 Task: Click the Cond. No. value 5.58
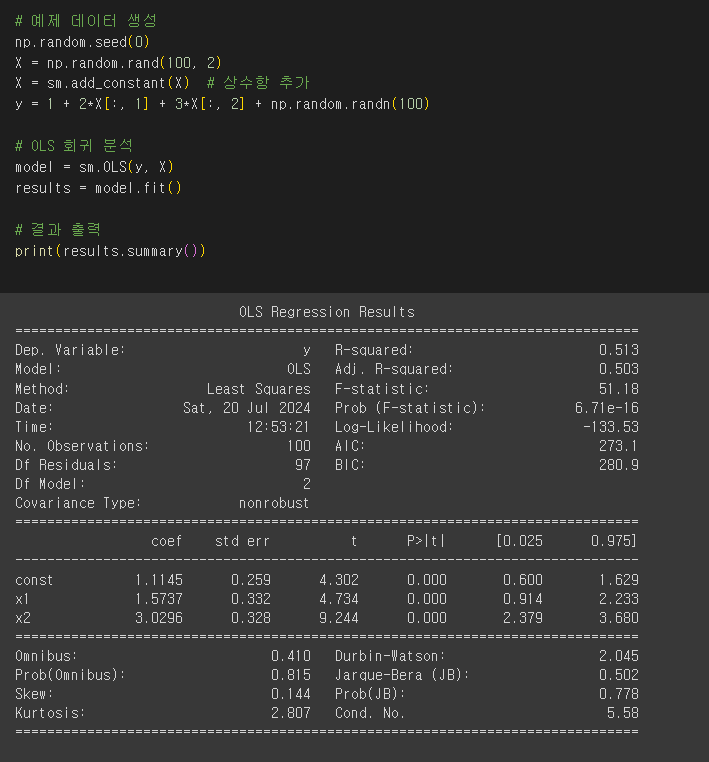623,713
